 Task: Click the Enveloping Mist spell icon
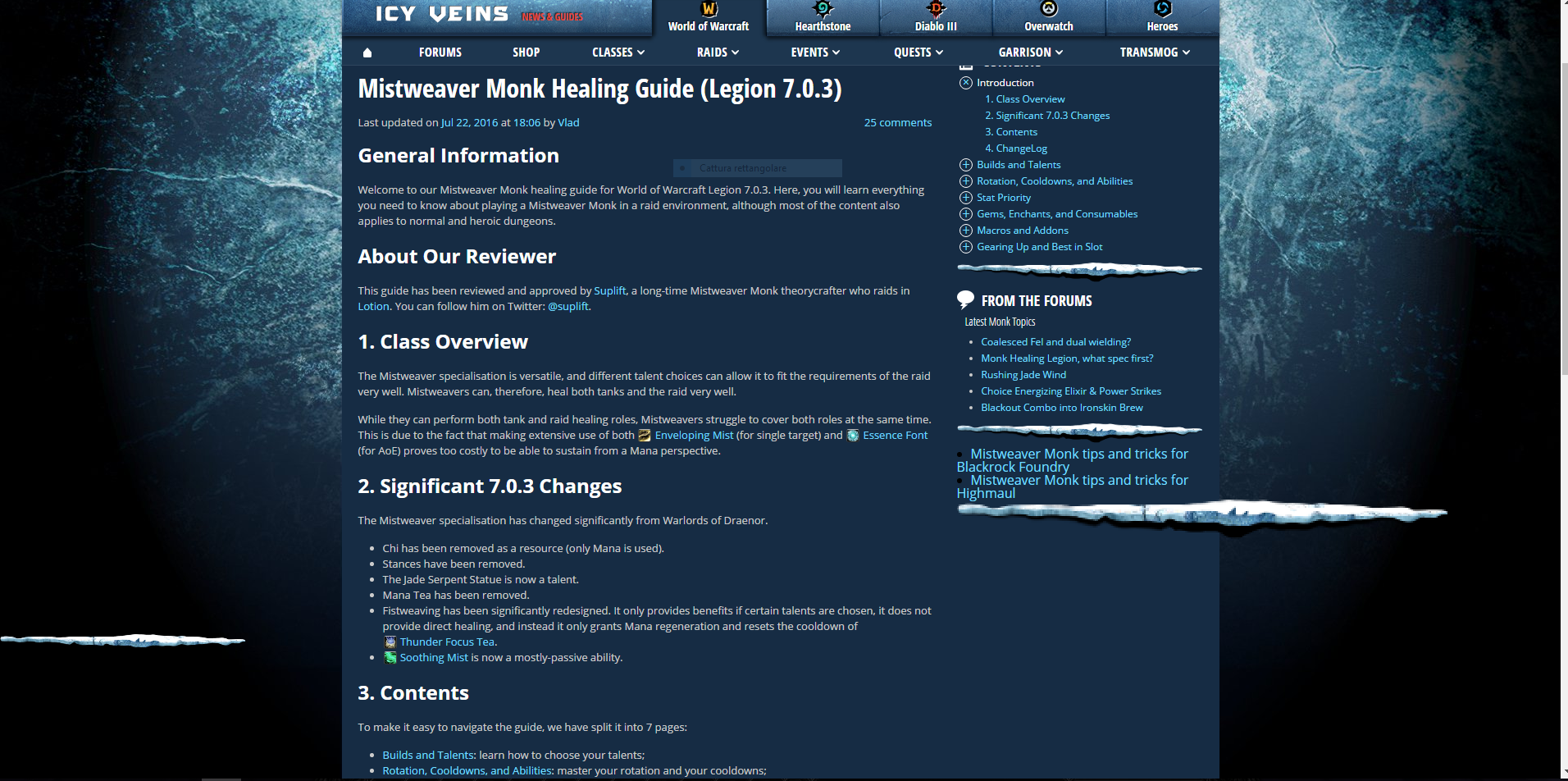point(645,436)
